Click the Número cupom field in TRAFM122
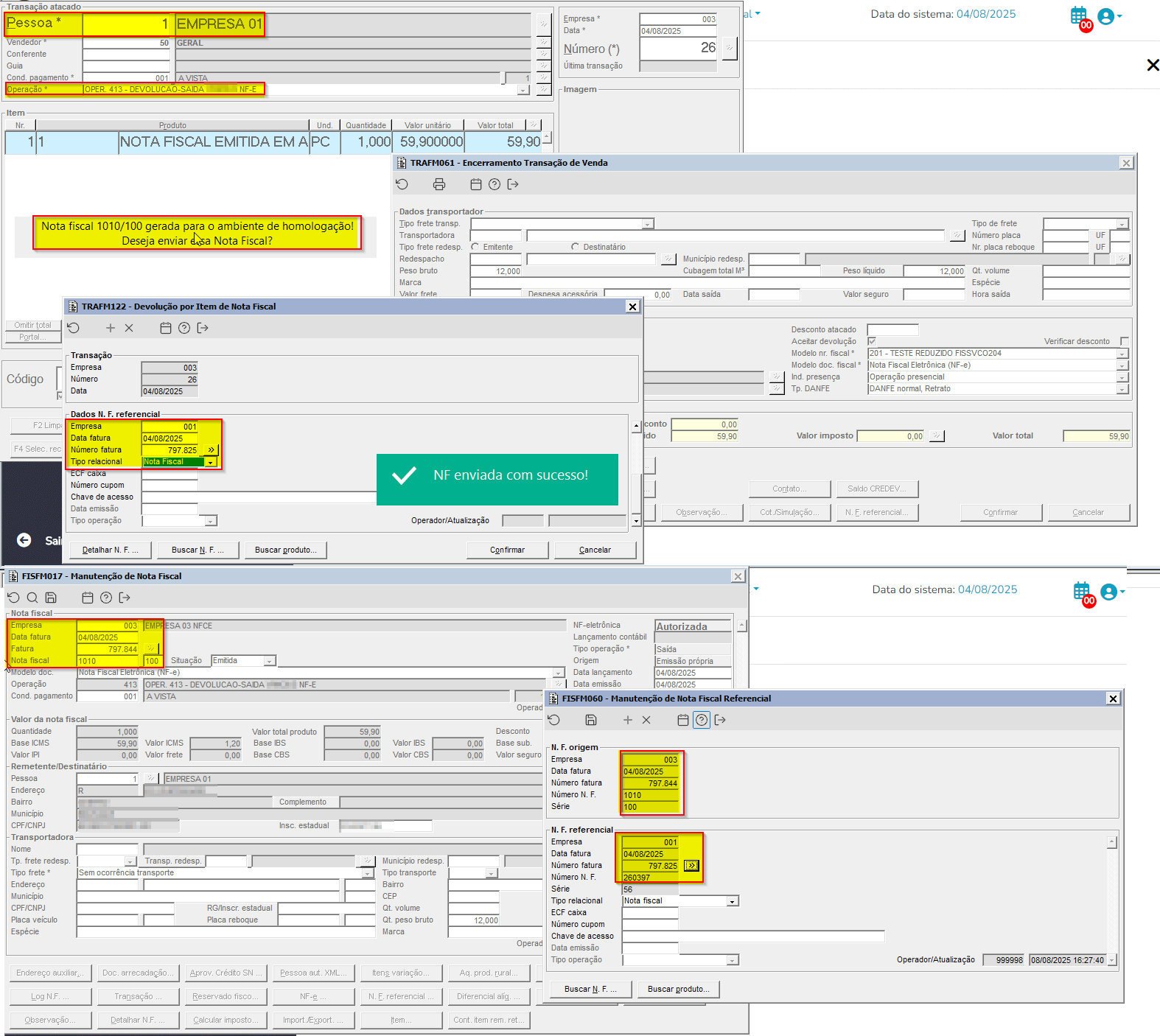 [170, 486]
